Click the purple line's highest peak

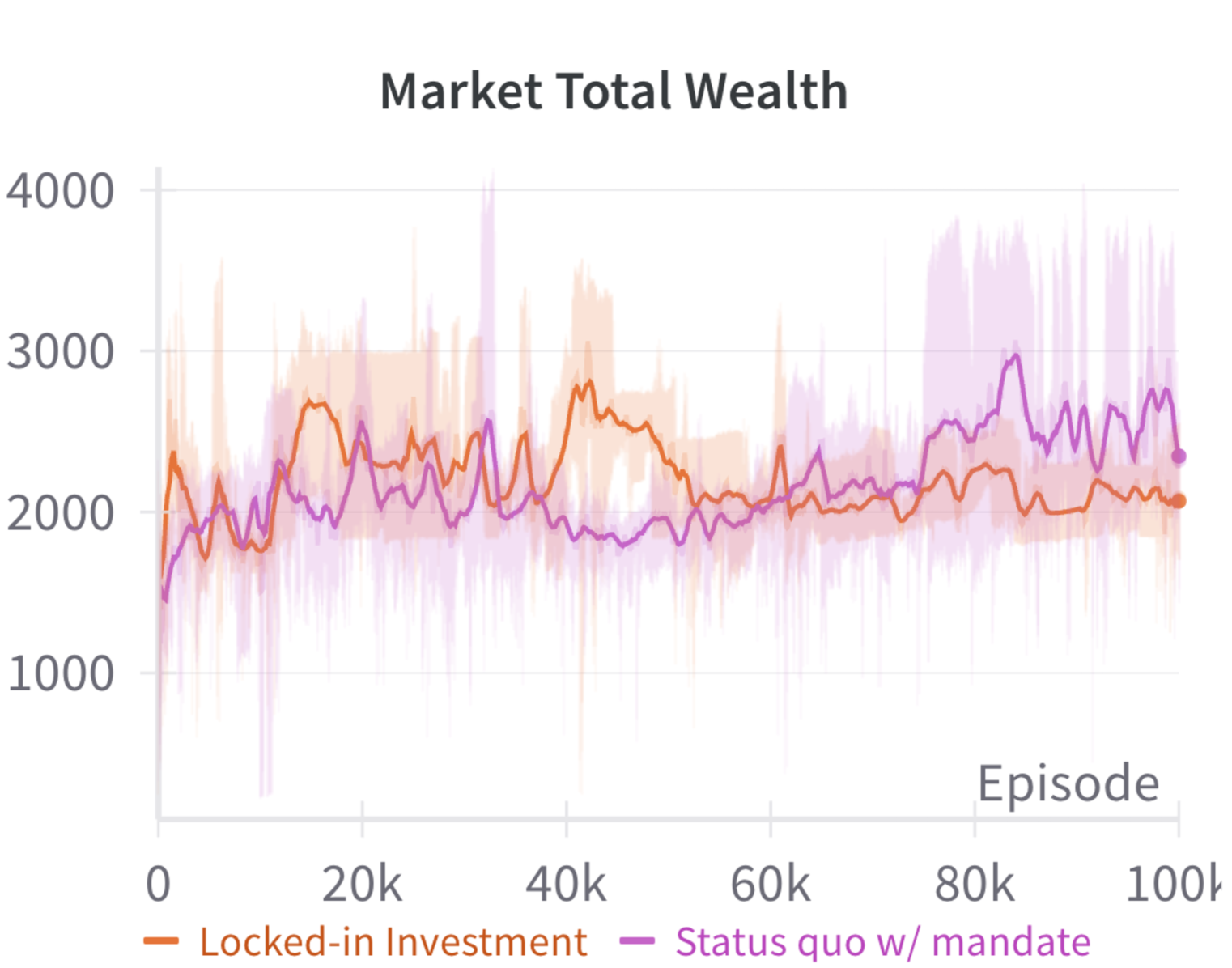point(1015,355)
